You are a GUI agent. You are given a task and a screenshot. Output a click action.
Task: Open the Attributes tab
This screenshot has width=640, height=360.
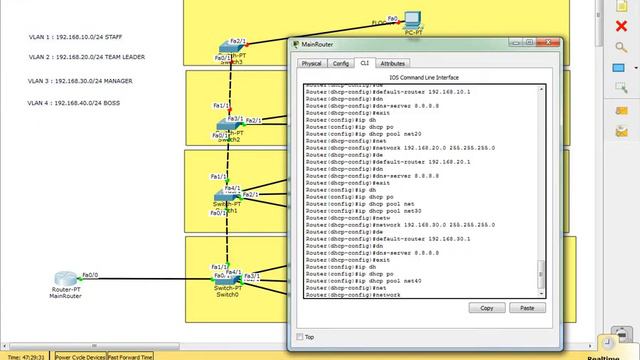393,64
